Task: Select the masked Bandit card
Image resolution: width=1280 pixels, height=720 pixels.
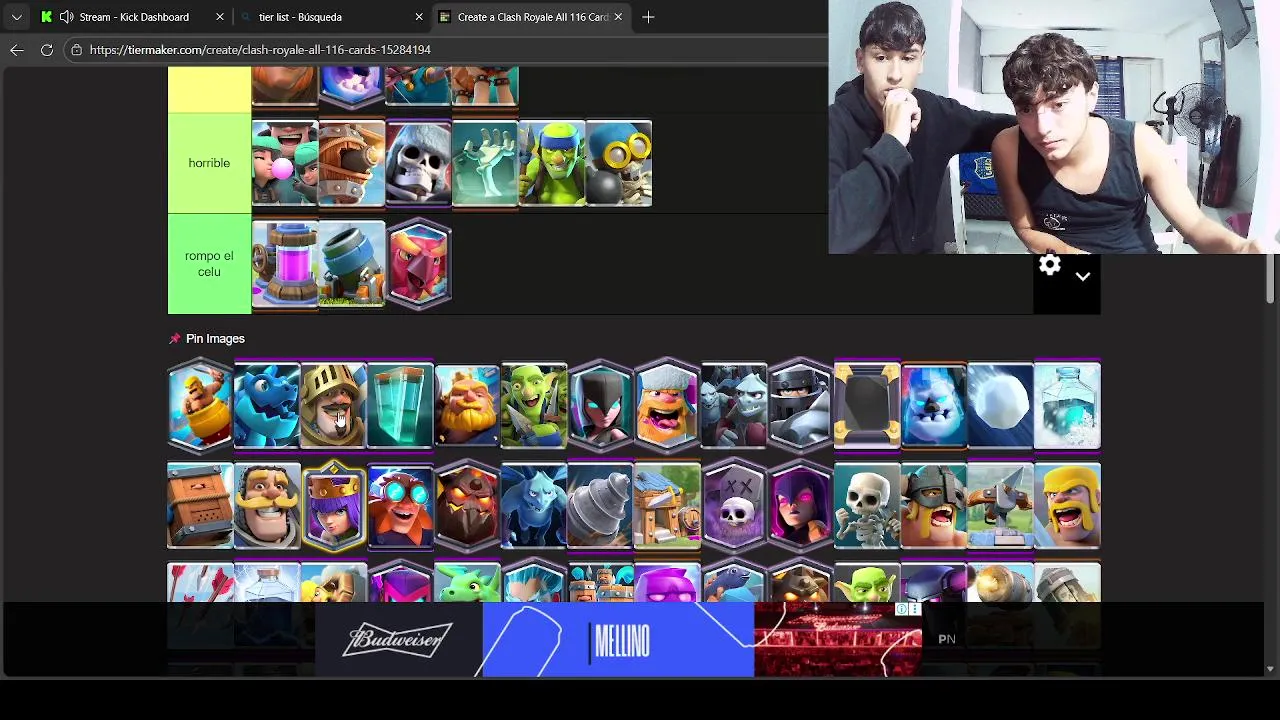Action: (x=600, y=405)
